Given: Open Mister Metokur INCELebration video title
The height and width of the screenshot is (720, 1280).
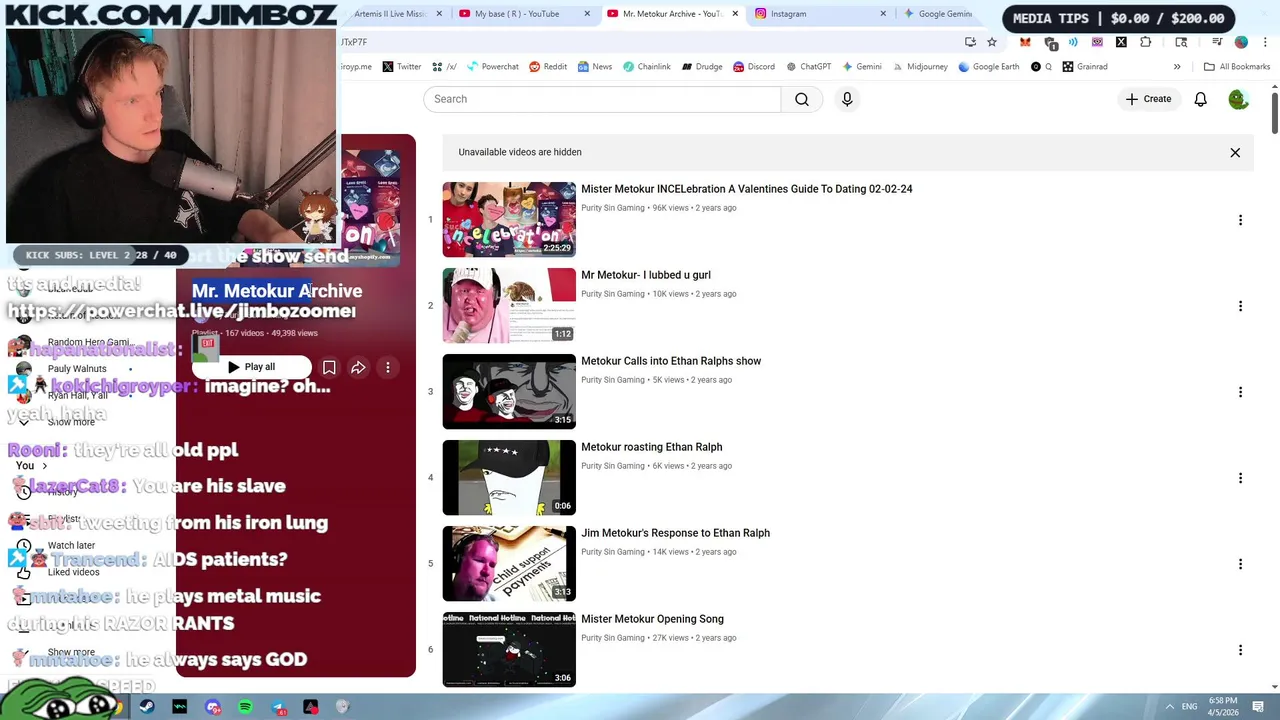Looking at the screenshot, I should [x=746, y=189].
